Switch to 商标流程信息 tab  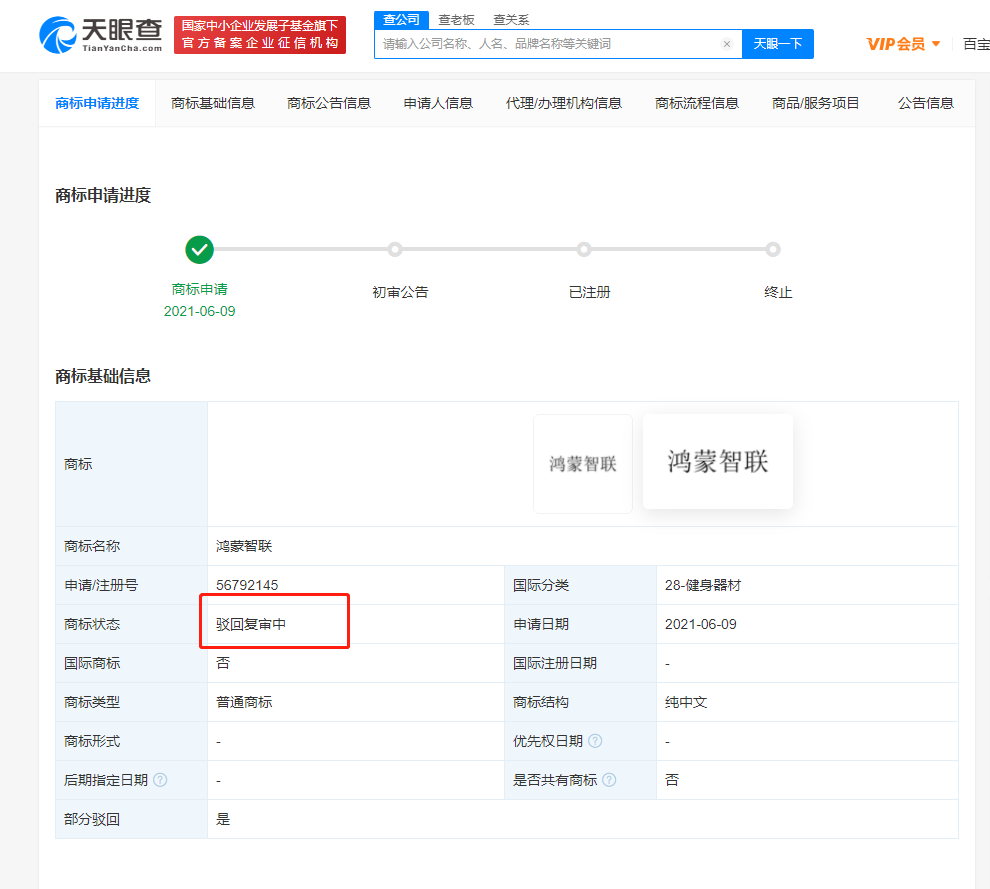point(697,103)
